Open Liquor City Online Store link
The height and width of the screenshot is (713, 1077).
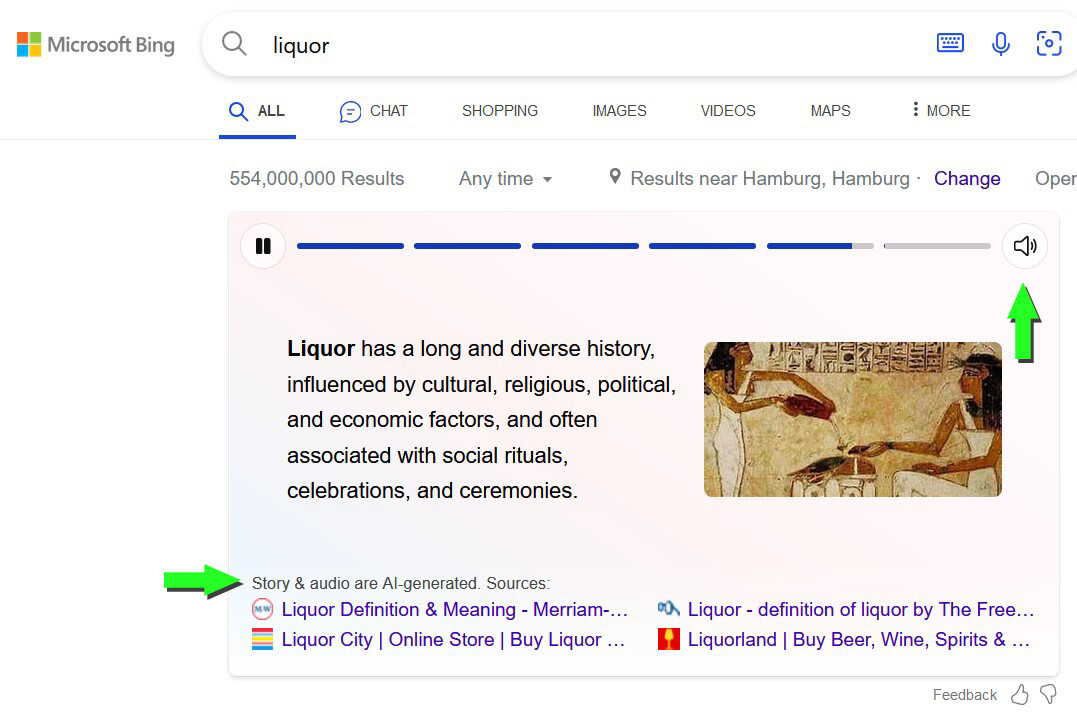pos(453,640)
